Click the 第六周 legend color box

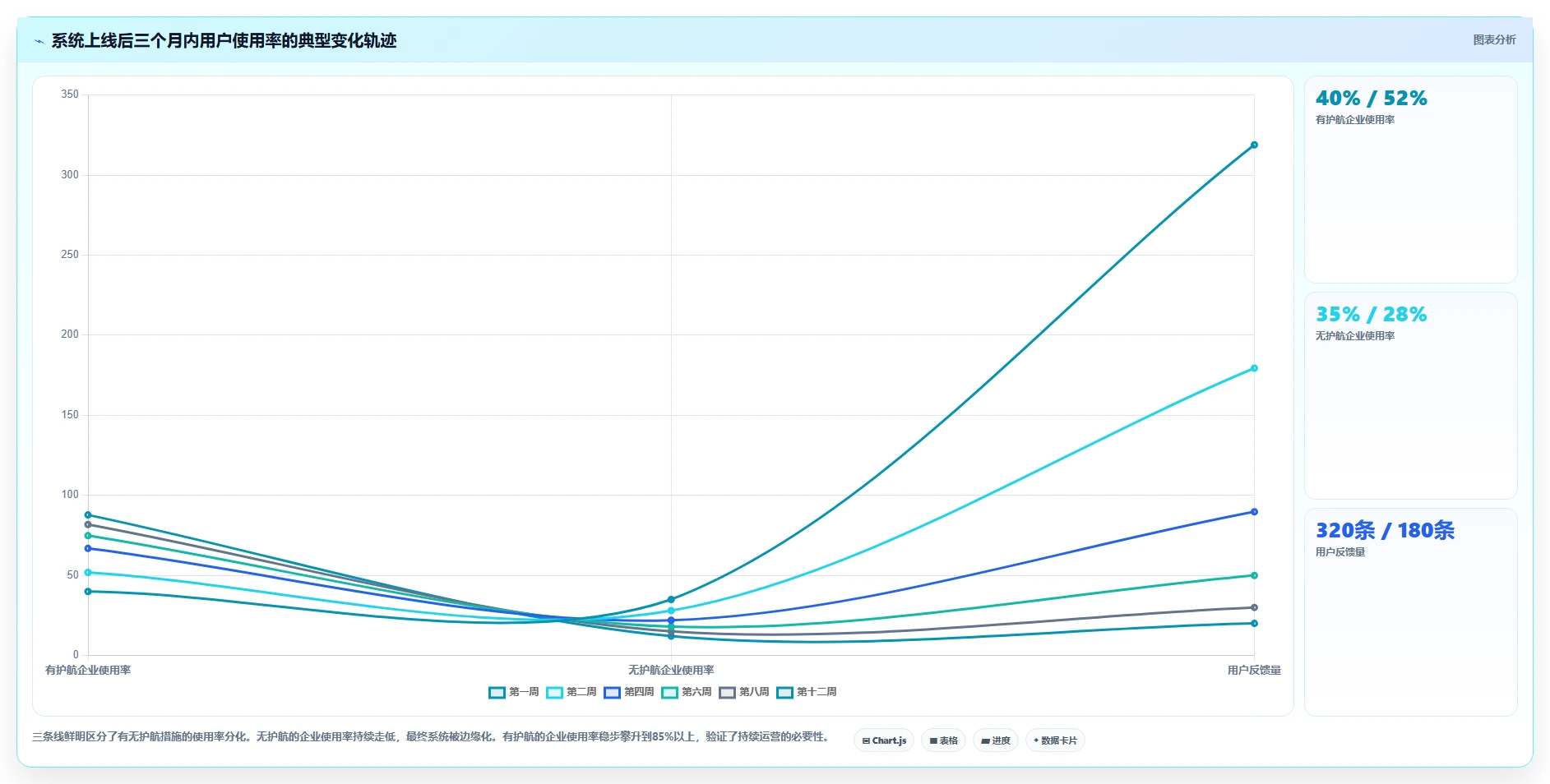click(x=669, y=692)
